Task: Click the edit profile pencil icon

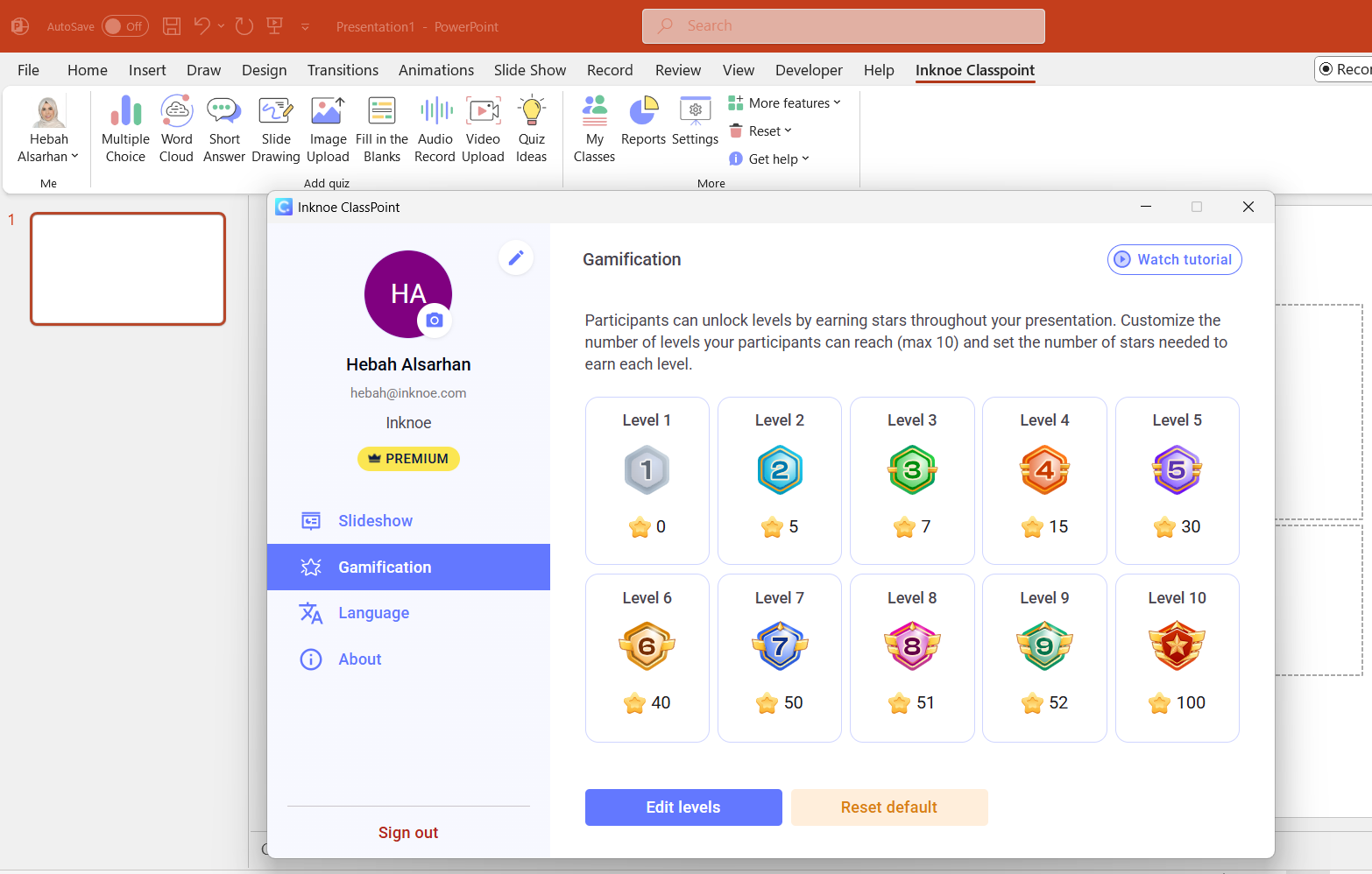Action: click(516, 257)
